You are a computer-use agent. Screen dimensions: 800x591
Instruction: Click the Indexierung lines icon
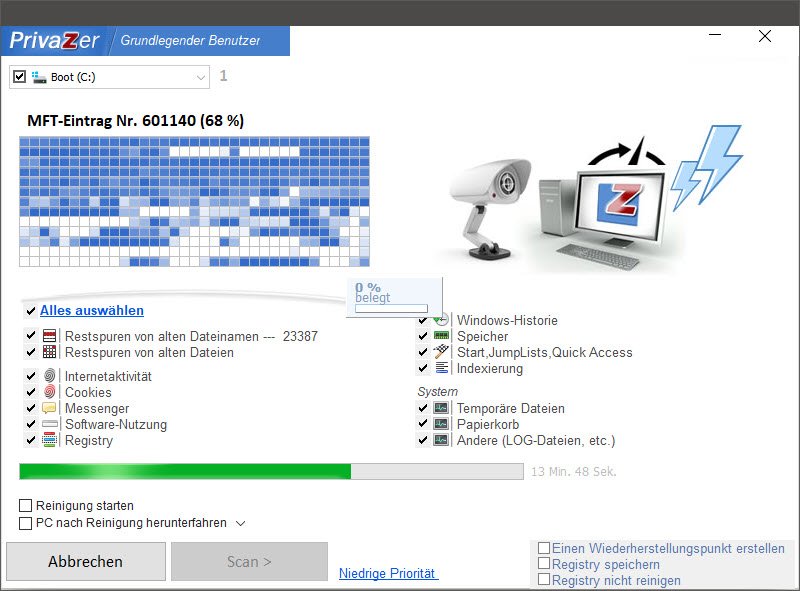click(442, 367)
